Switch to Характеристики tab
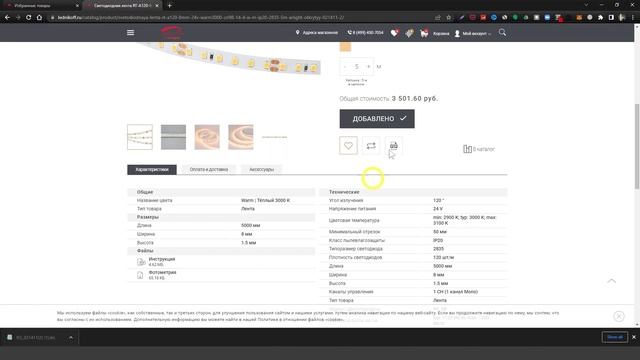 (152, 169)
